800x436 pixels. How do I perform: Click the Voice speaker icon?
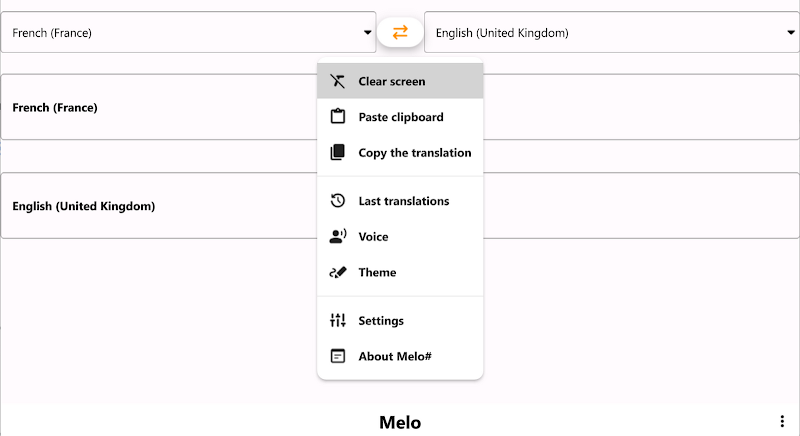(338, 237)
